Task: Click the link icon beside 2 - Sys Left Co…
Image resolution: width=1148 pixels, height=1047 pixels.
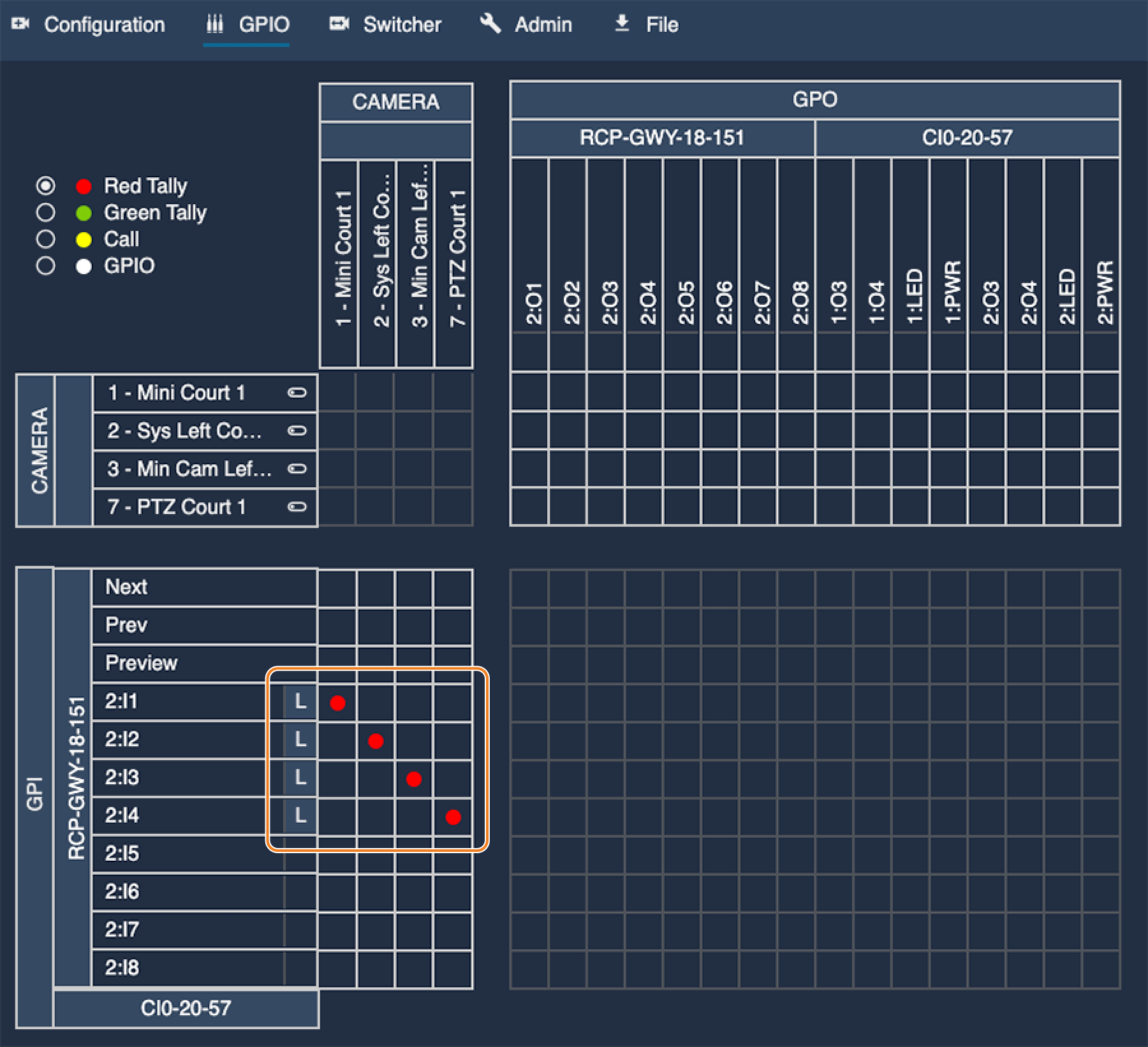Action: pos(297,431)
